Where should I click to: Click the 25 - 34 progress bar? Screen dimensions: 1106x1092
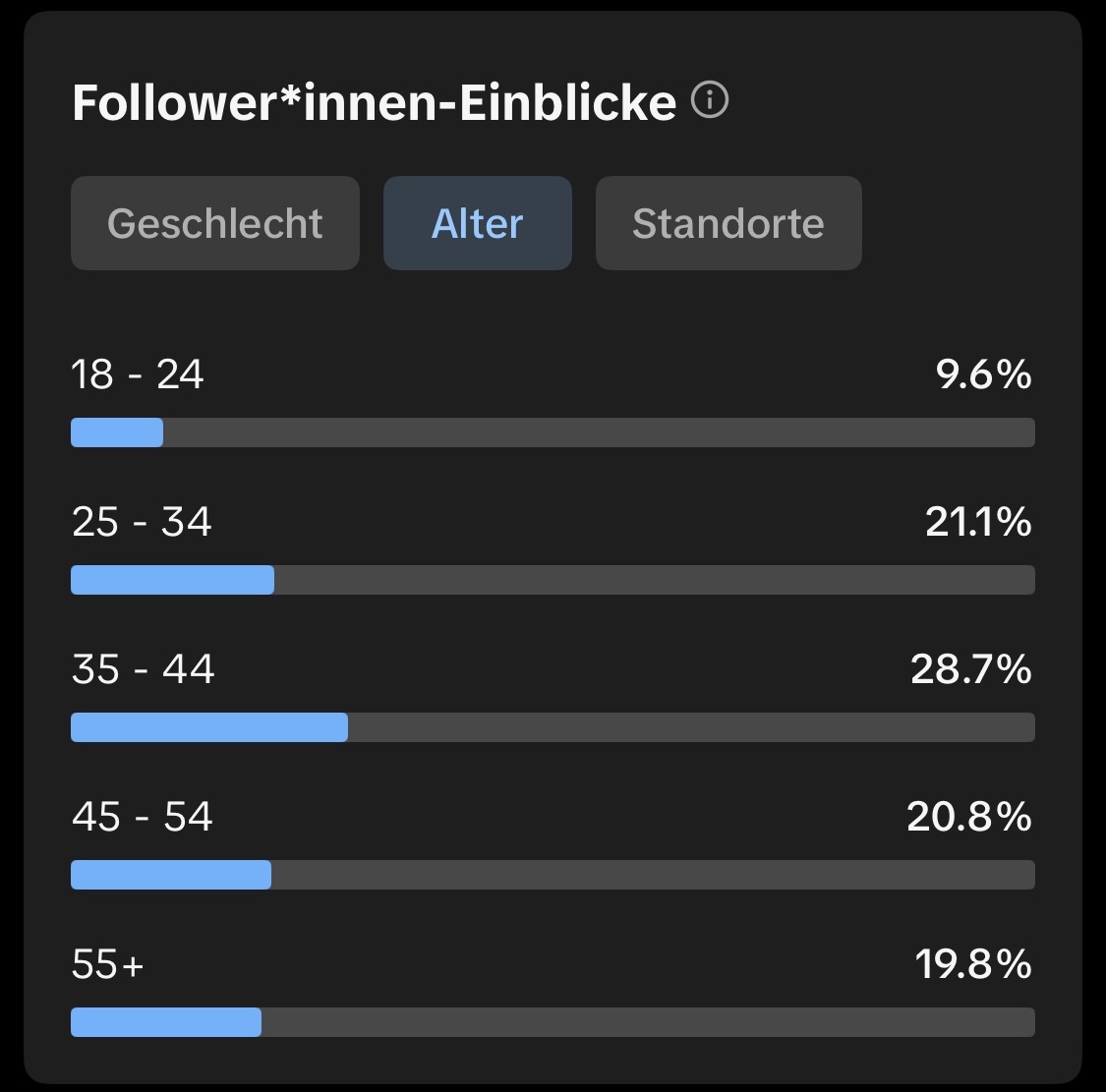(553, 580)
